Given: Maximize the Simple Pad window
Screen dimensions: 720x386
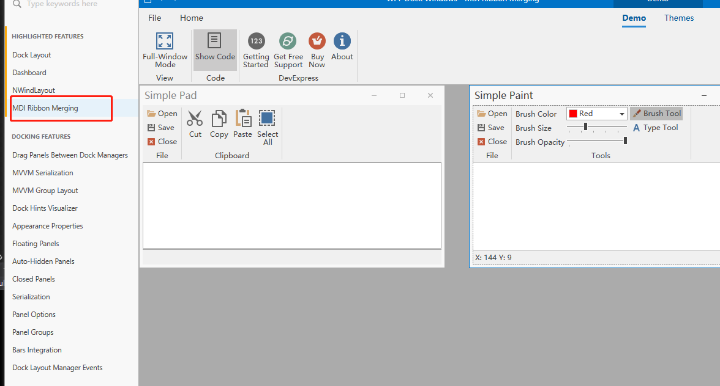Looking at the screenshot, I should click(402, 95).
